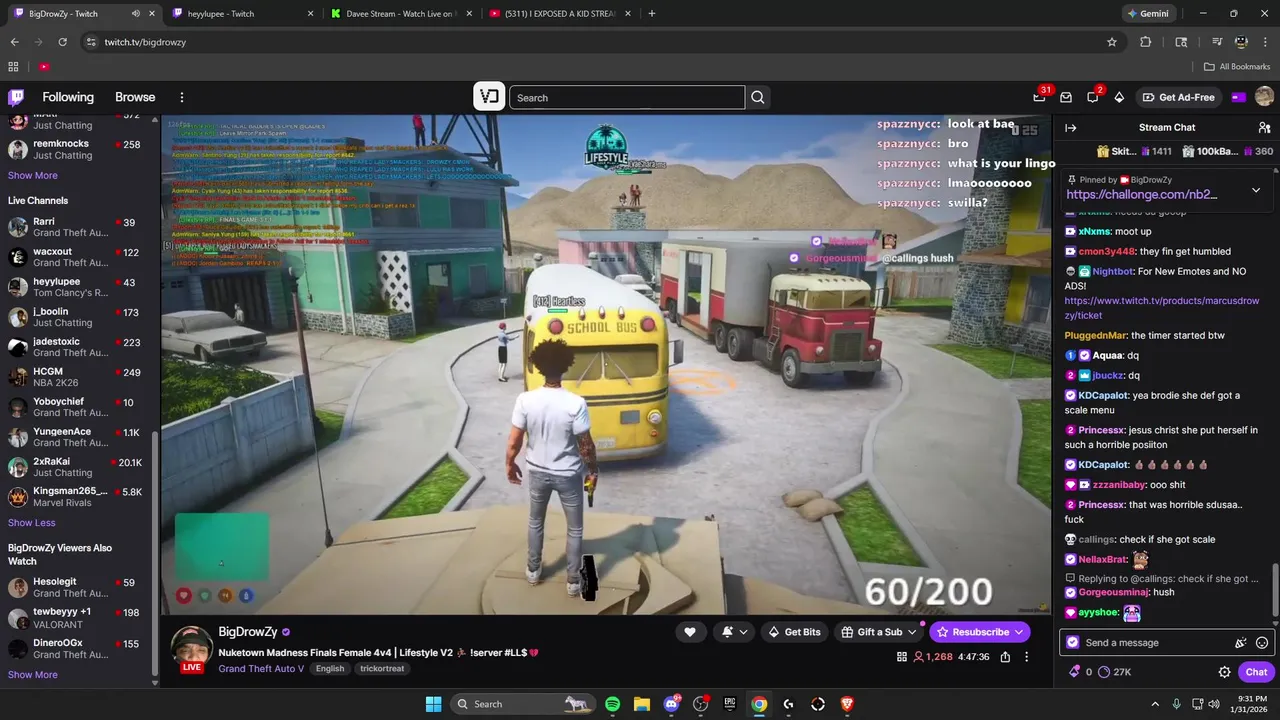Click the purple Turbo badge icon
This screenshot has width=1280, height=720.
(x=1238, y=97)
